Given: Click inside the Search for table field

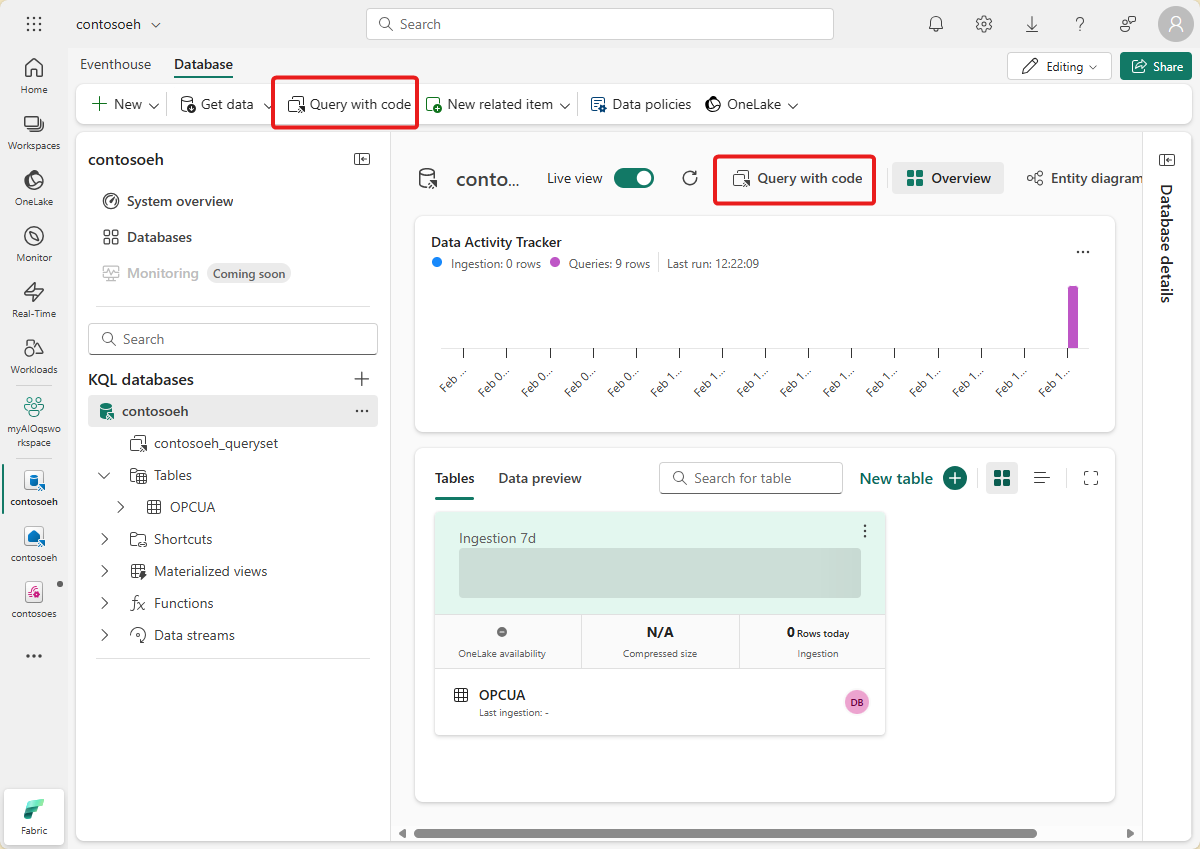Looking at the screenshot, I should coord(750,478).
